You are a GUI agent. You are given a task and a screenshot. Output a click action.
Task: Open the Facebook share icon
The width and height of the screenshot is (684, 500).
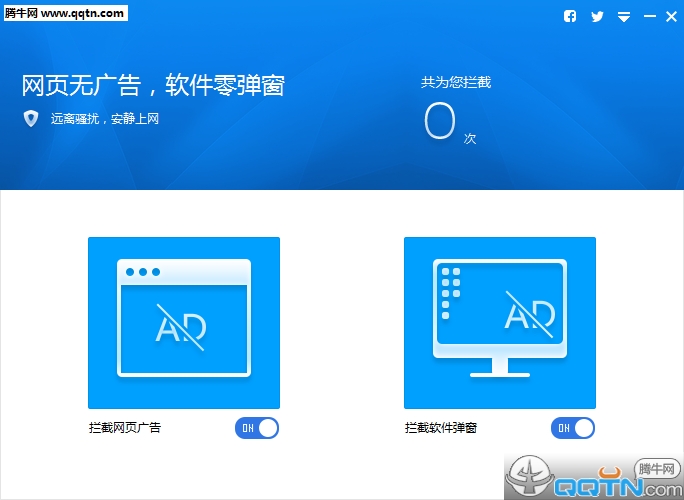coord(570,16)
